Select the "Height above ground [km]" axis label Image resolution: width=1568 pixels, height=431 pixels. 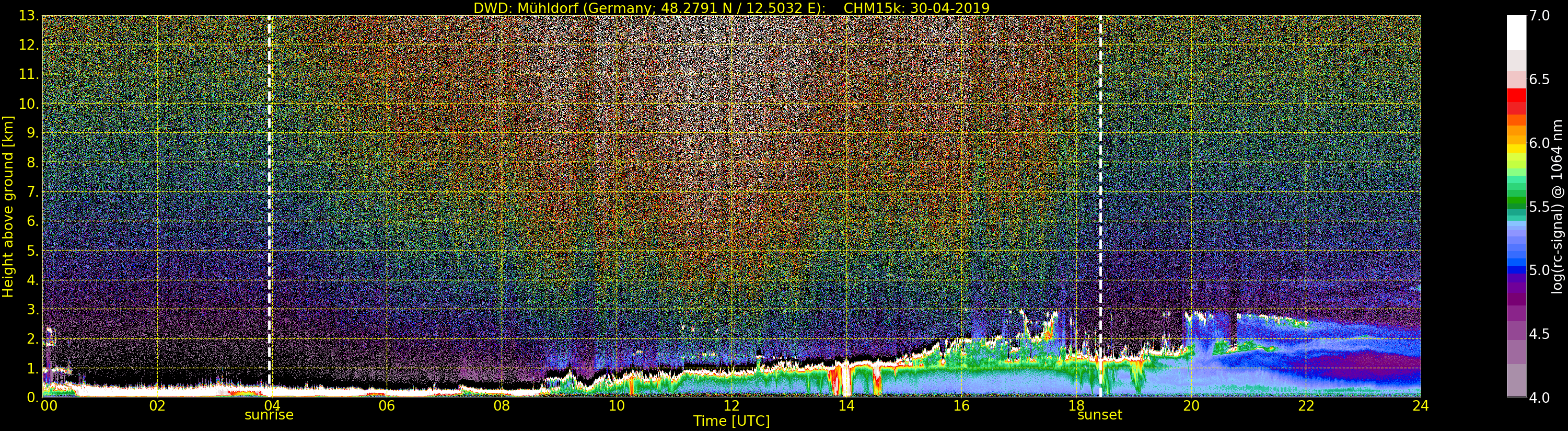(x=8, y=206)
